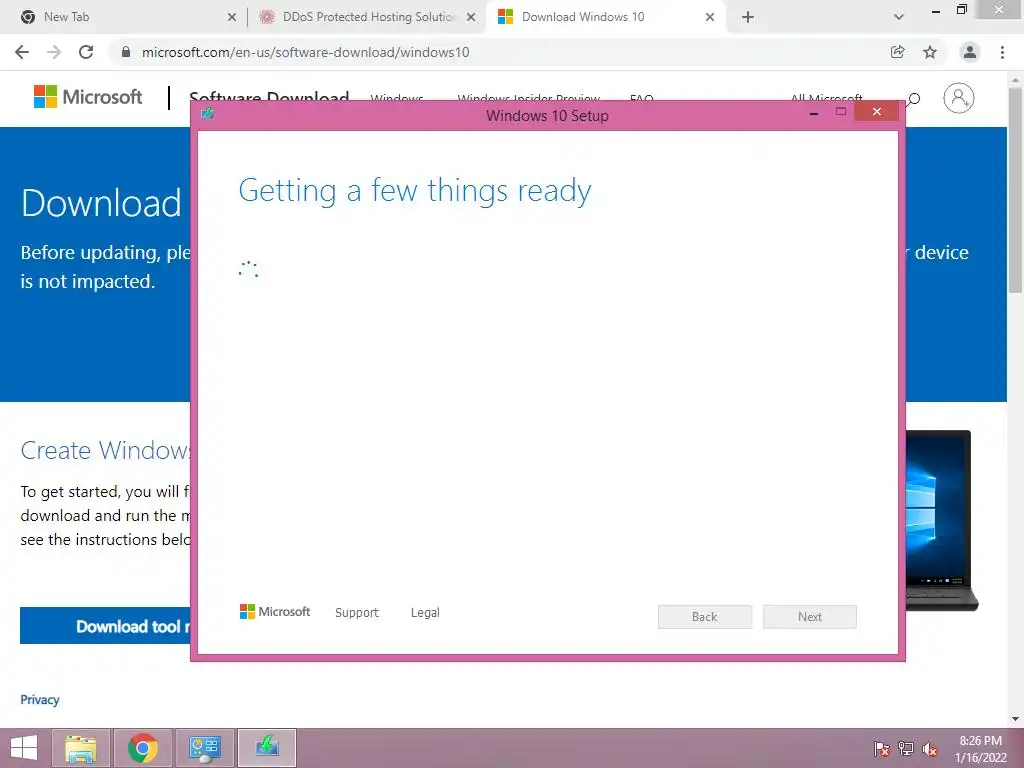Image resolution: width=1024 pixels, height=768 pixels.
Task: Click the Microsoft logo on webpage
Action: pos(88,97)
